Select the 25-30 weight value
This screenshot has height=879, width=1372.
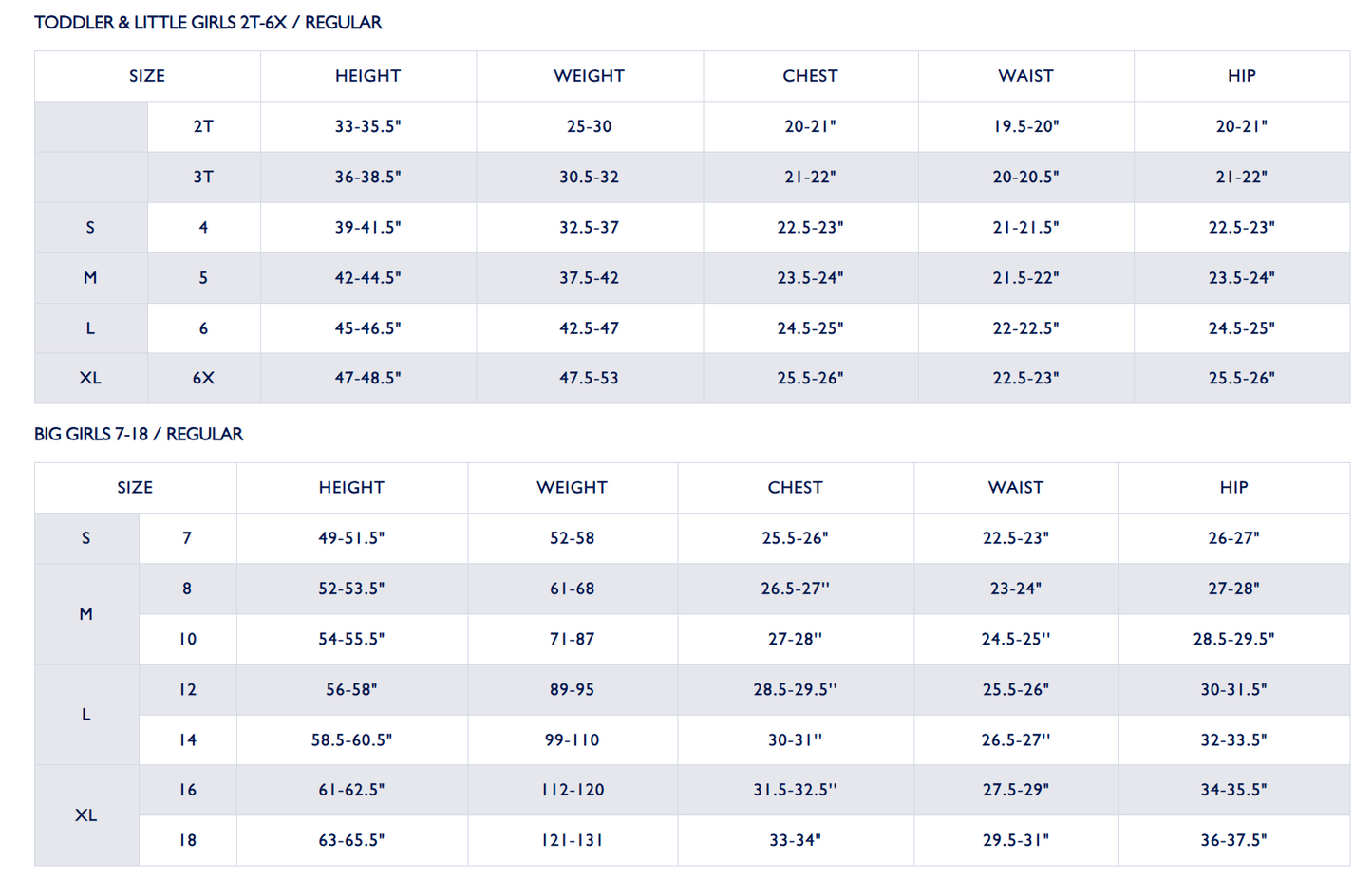coord(589,126)
